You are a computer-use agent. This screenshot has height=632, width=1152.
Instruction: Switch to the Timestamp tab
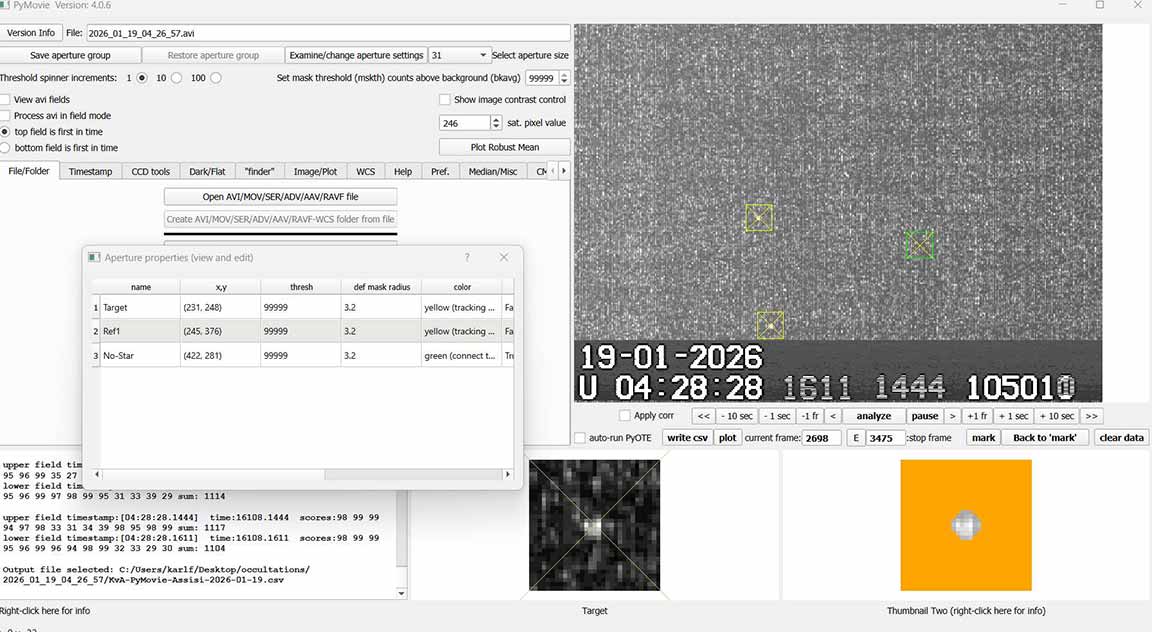[90, 172]
